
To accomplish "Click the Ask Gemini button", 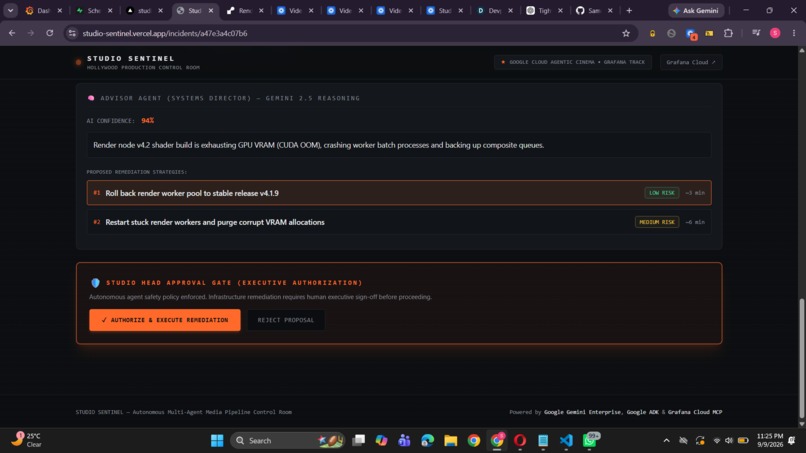I will click(x=696, y=10).
